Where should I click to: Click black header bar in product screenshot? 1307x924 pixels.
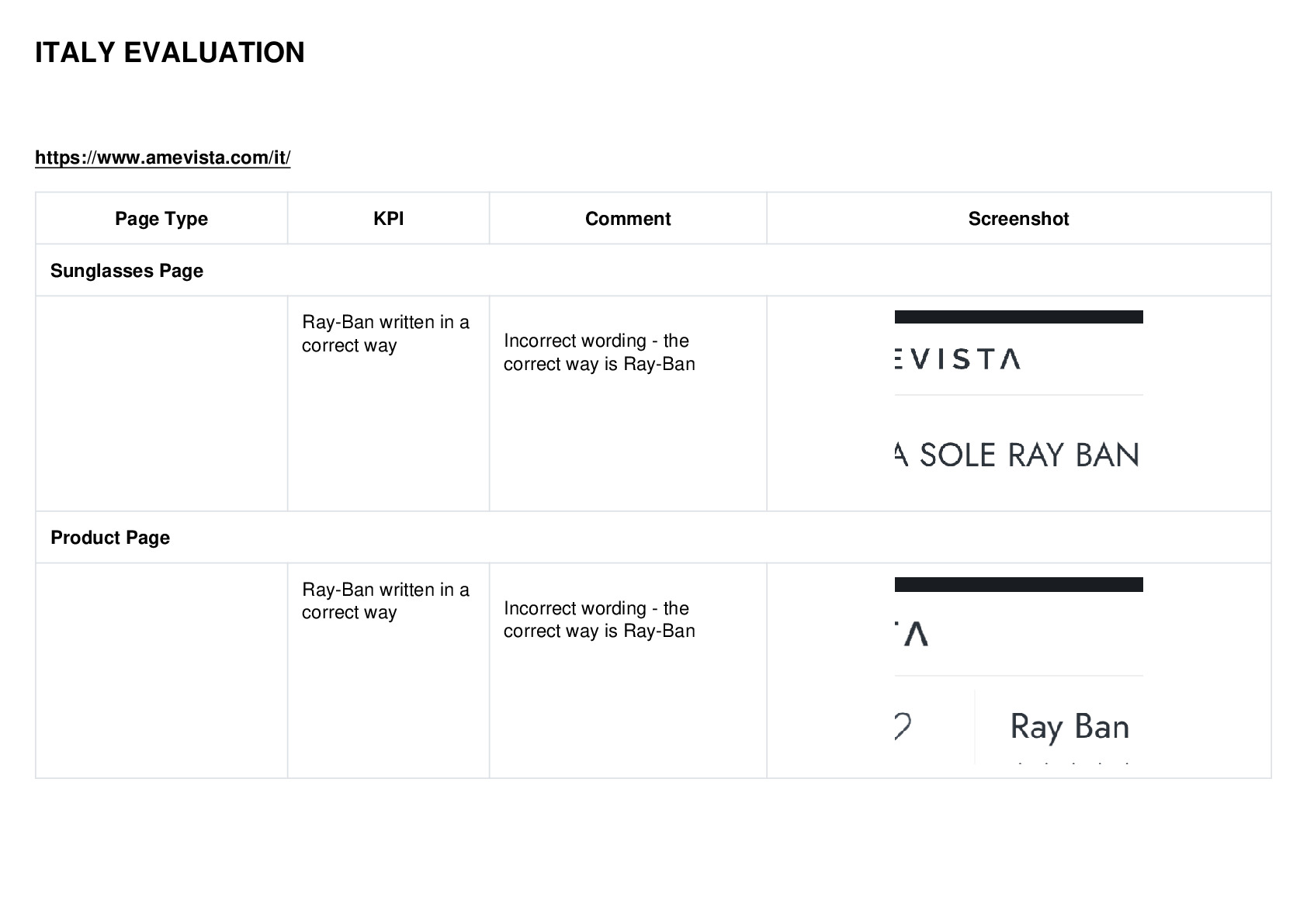pyautogui.click(x=1018, y=584)
